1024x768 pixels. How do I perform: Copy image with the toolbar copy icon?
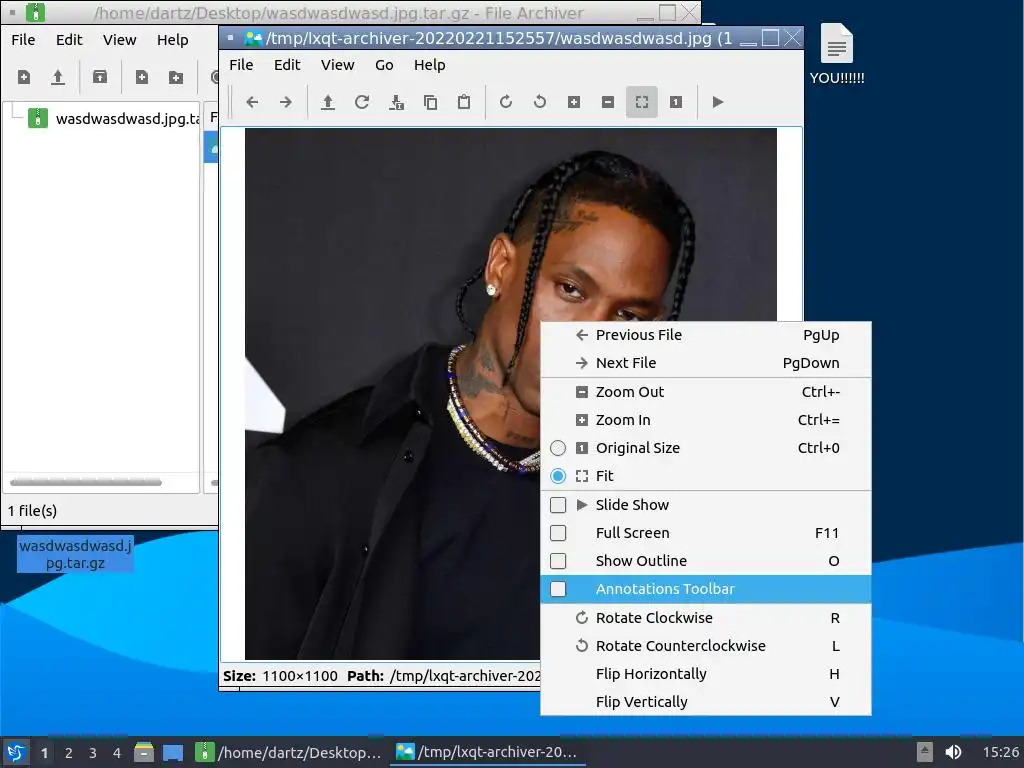pos(430,102)
